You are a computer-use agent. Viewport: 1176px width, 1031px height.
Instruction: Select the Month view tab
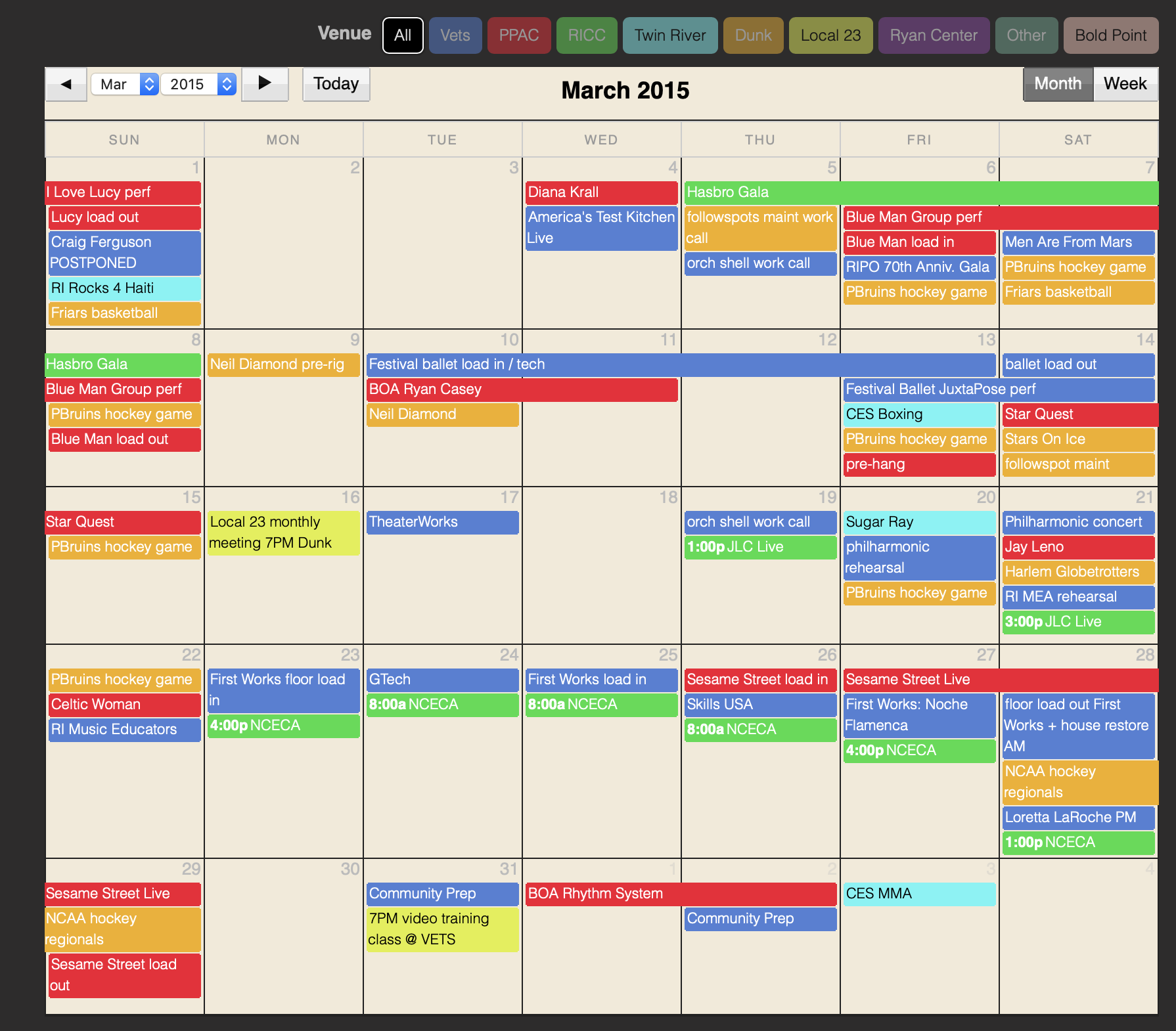click(x=1057, y=84)
